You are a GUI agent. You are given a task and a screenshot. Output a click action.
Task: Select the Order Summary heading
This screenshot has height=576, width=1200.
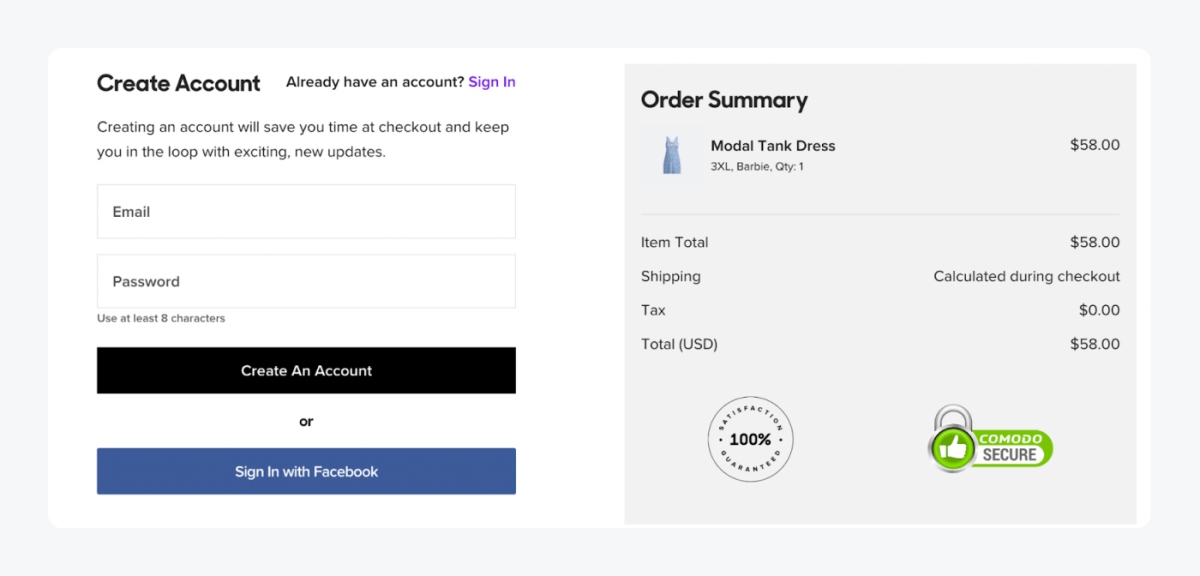pyautogui.click(x=723, y=100)
